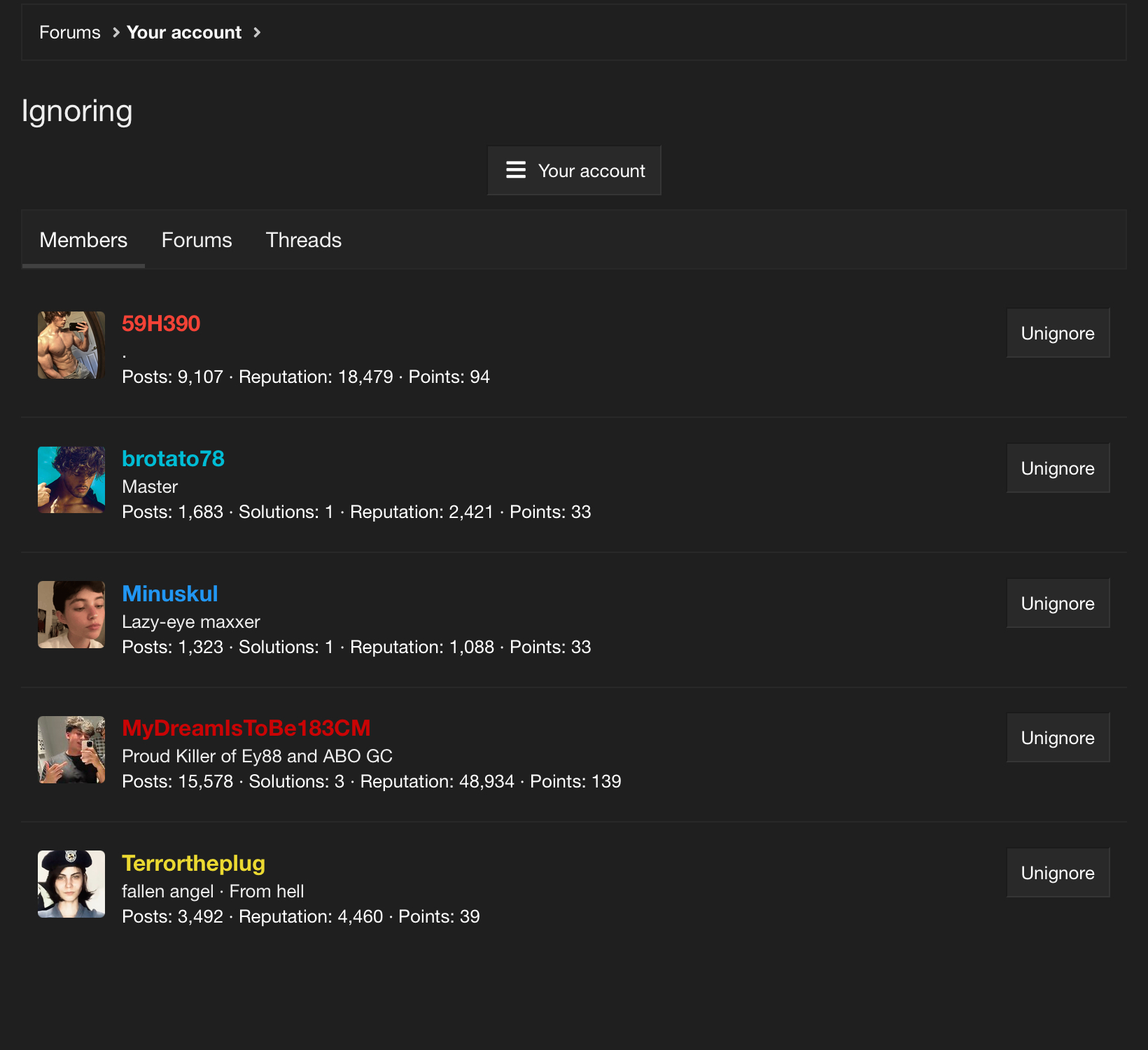Switch to the Members tab
This screenshot has height=1050, width=1148.
pyautogui.click(x=83, y=240)
